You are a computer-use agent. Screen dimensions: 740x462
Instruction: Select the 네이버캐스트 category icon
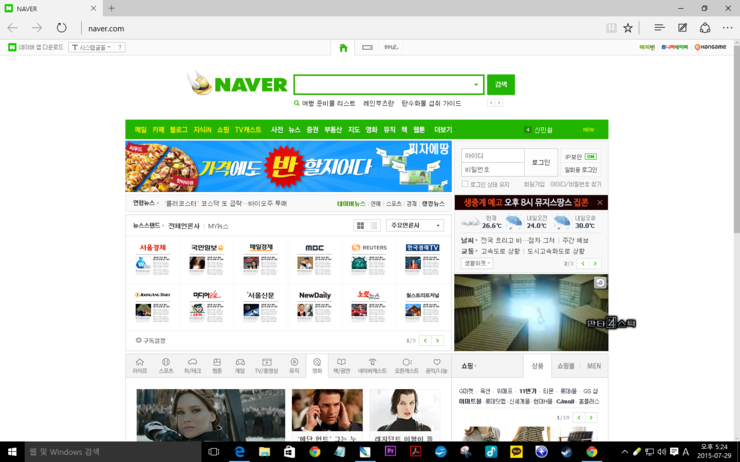pyautogui.click(x=372, y=366)
